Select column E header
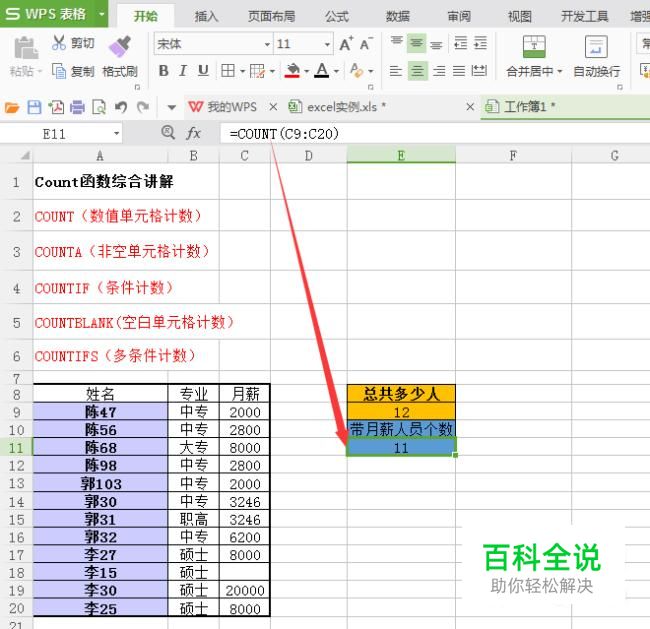This screenshot has height=629, width=650. (401, 155)
